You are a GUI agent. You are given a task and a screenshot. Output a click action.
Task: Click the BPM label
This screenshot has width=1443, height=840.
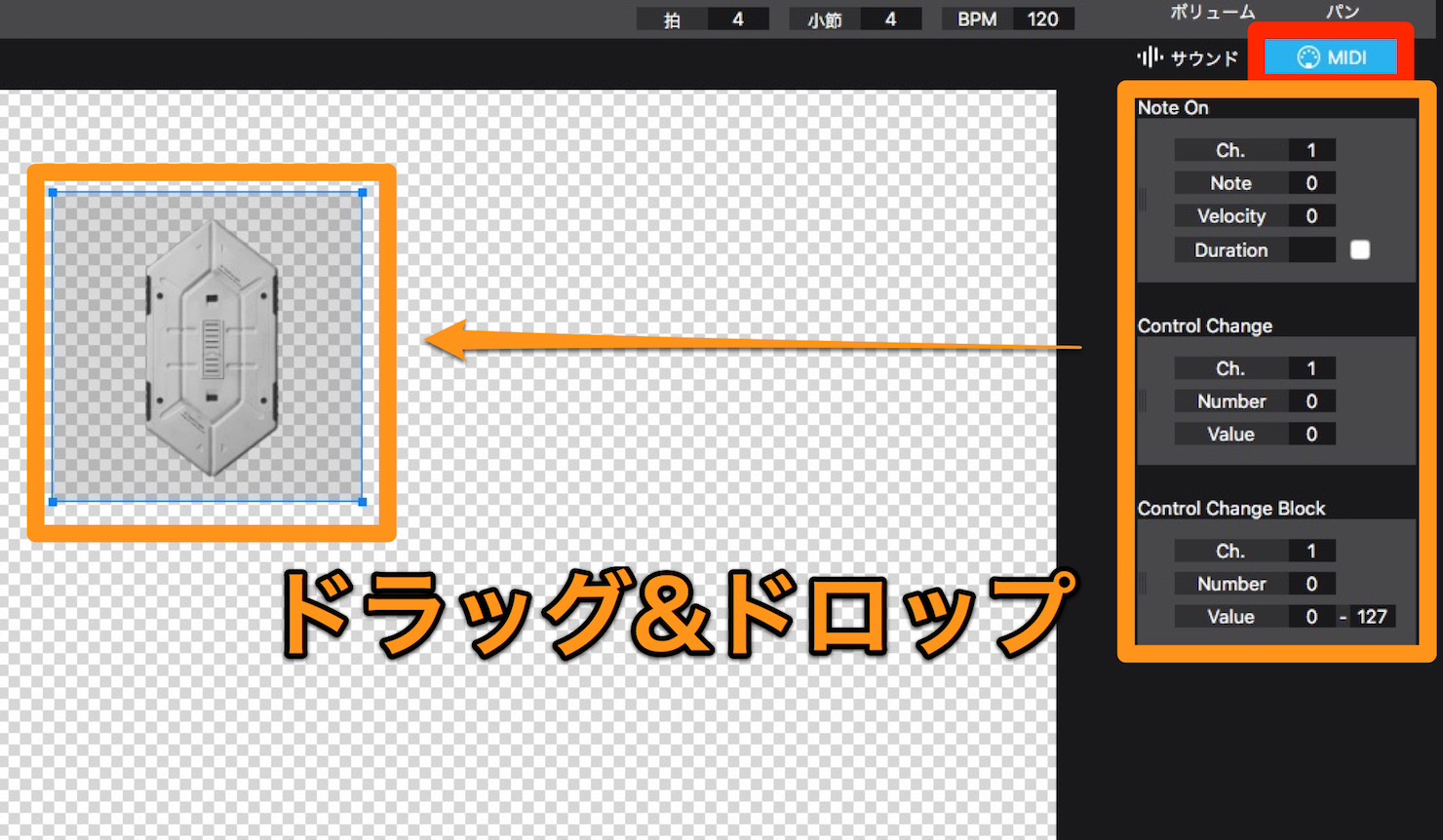[977, 19]
